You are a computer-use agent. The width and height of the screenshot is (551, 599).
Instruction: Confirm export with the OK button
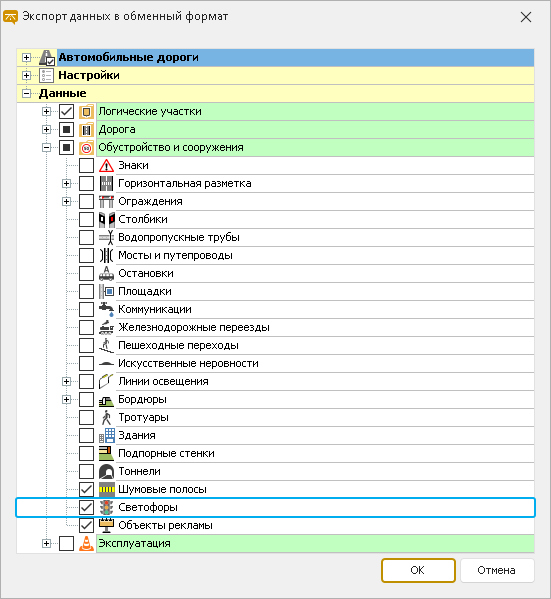pos(418,570)
